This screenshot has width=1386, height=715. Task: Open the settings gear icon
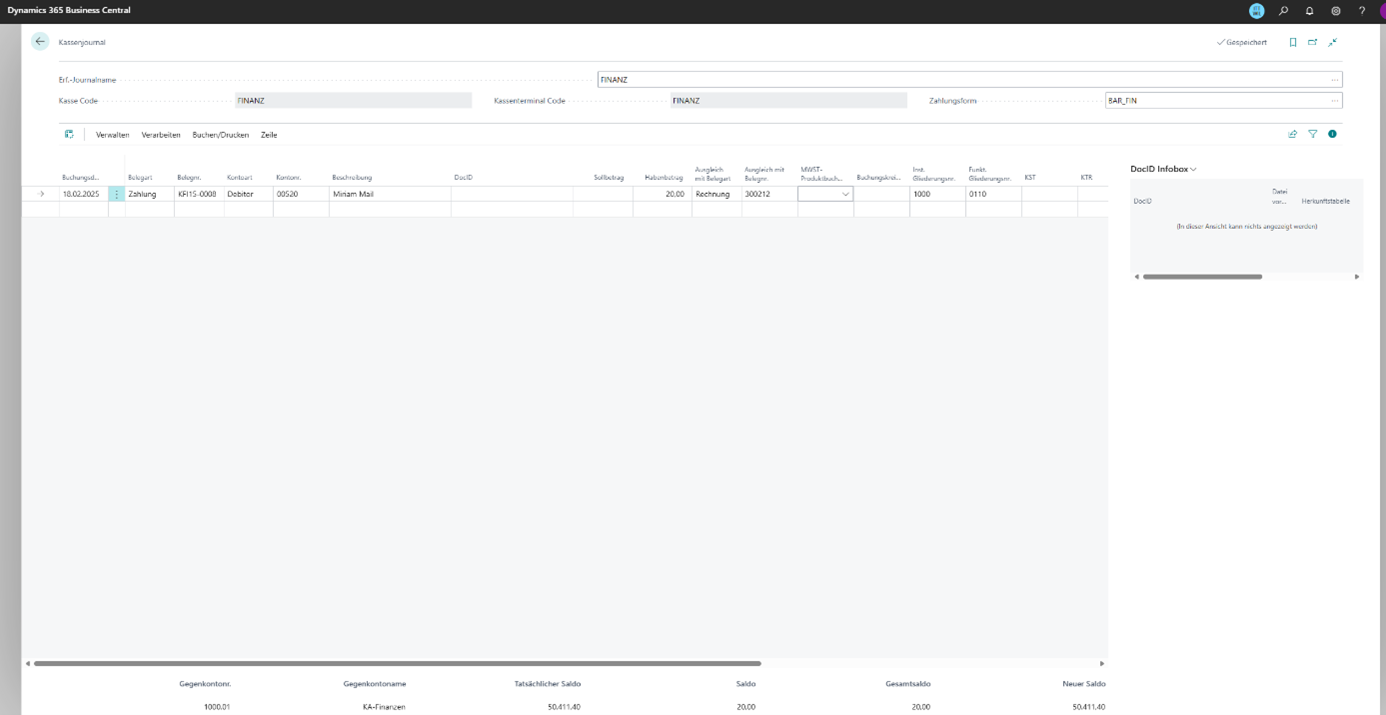coord(1335,11)
